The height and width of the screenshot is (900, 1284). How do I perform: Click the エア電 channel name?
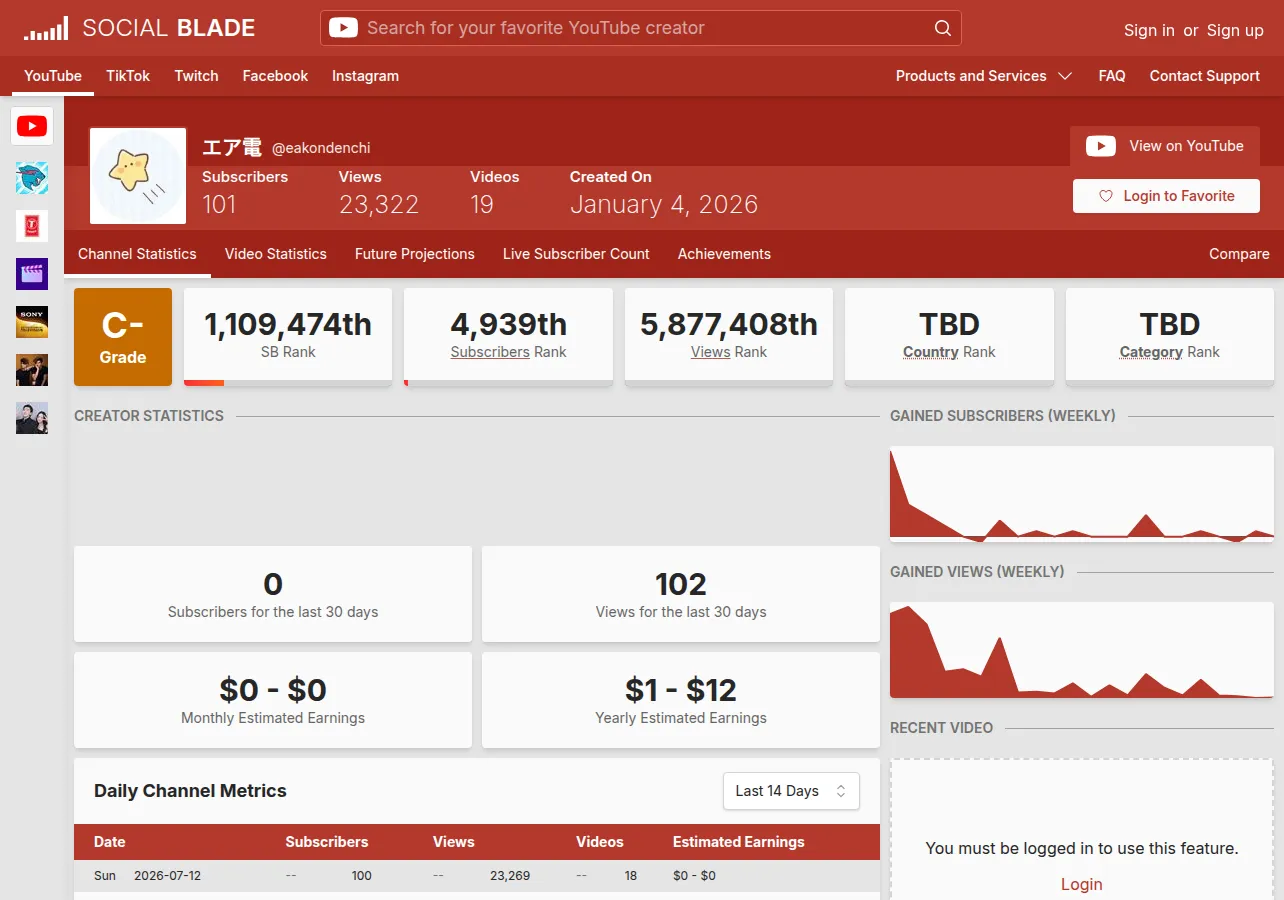[232, 147]
